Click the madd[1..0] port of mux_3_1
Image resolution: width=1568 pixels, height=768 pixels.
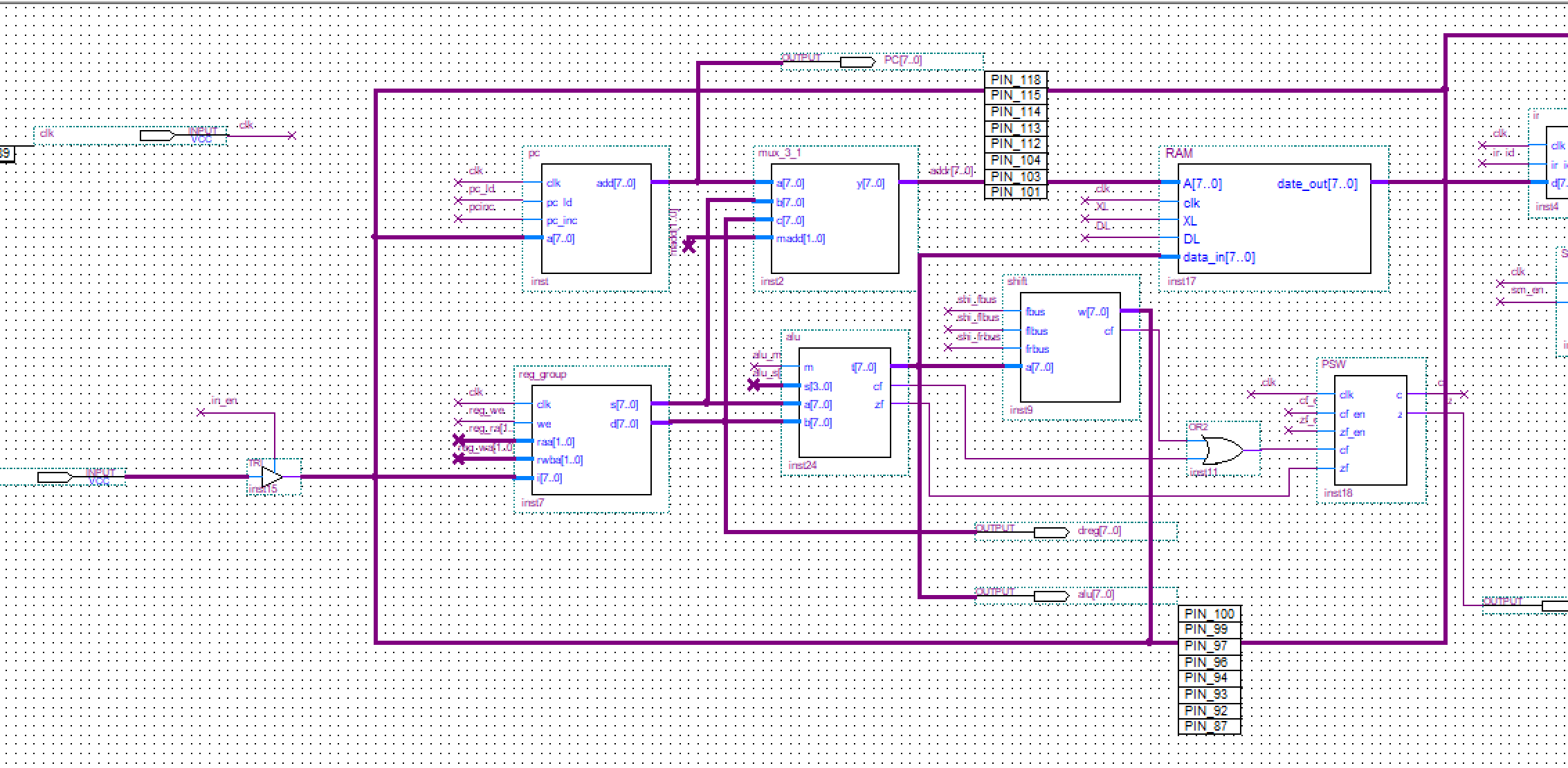point(801,239)
